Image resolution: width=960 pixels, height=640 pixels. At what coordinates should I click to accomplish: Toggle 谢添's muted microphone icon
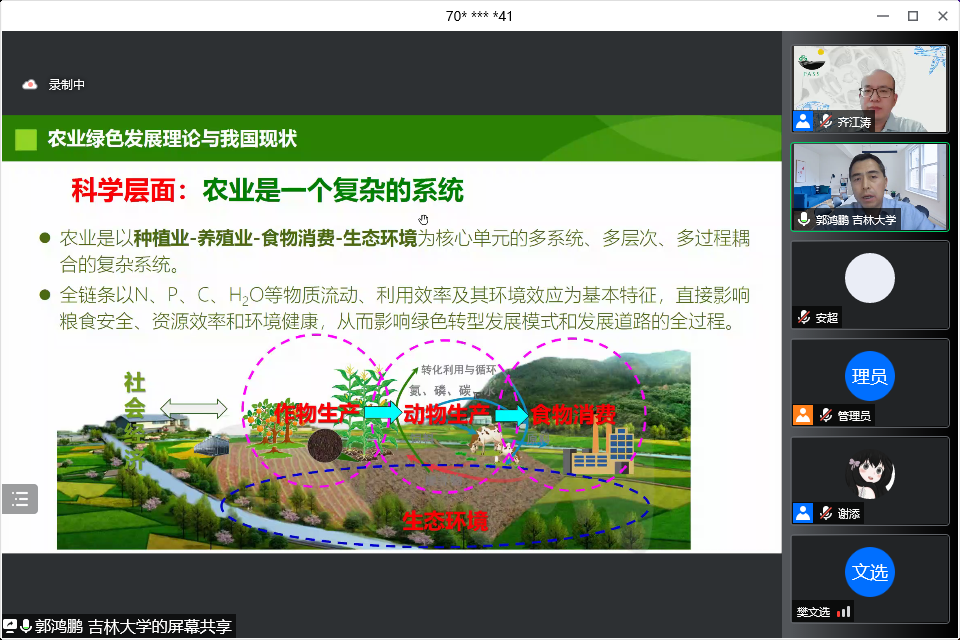pos(826,513)
